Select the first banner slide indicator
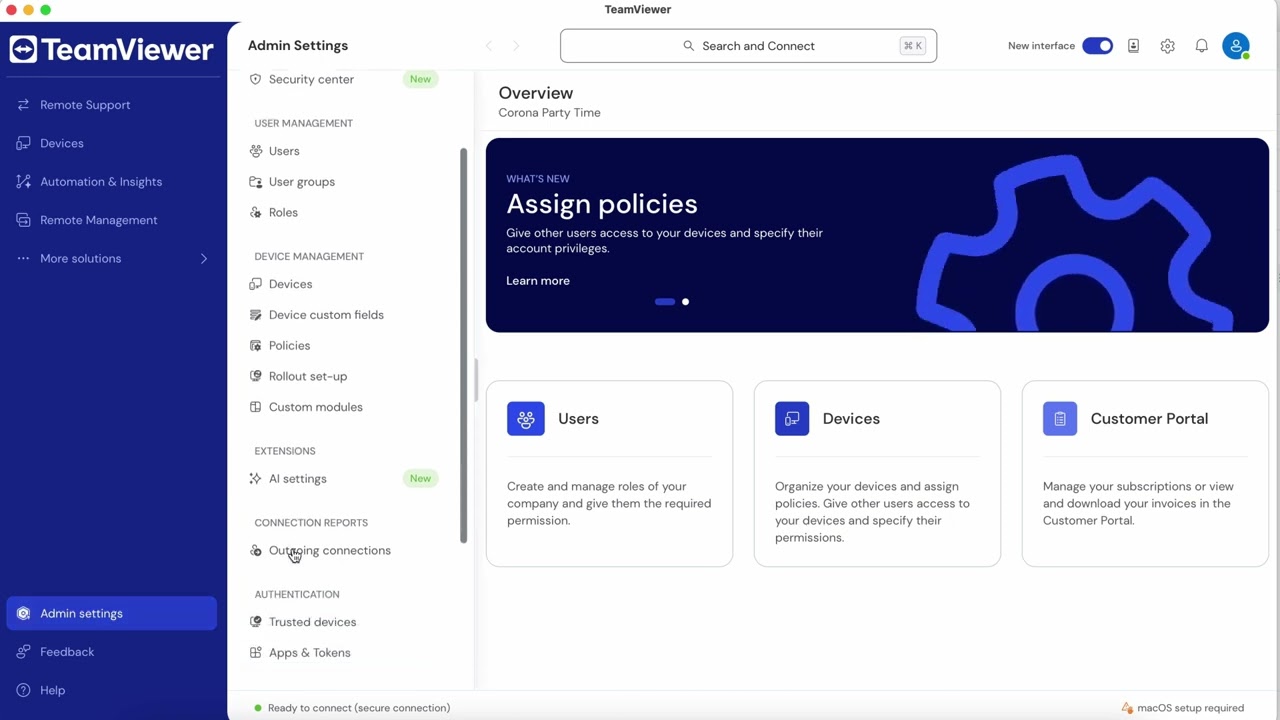 (x=665, y=302)
